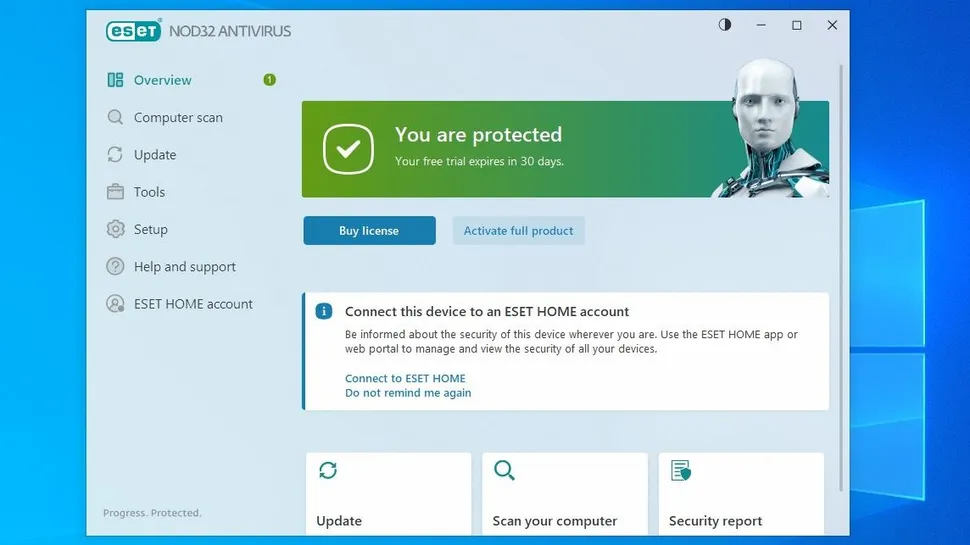Click the Help and support question icon
970x545 pixels.
pyautogui.click(x=115, y=267)
